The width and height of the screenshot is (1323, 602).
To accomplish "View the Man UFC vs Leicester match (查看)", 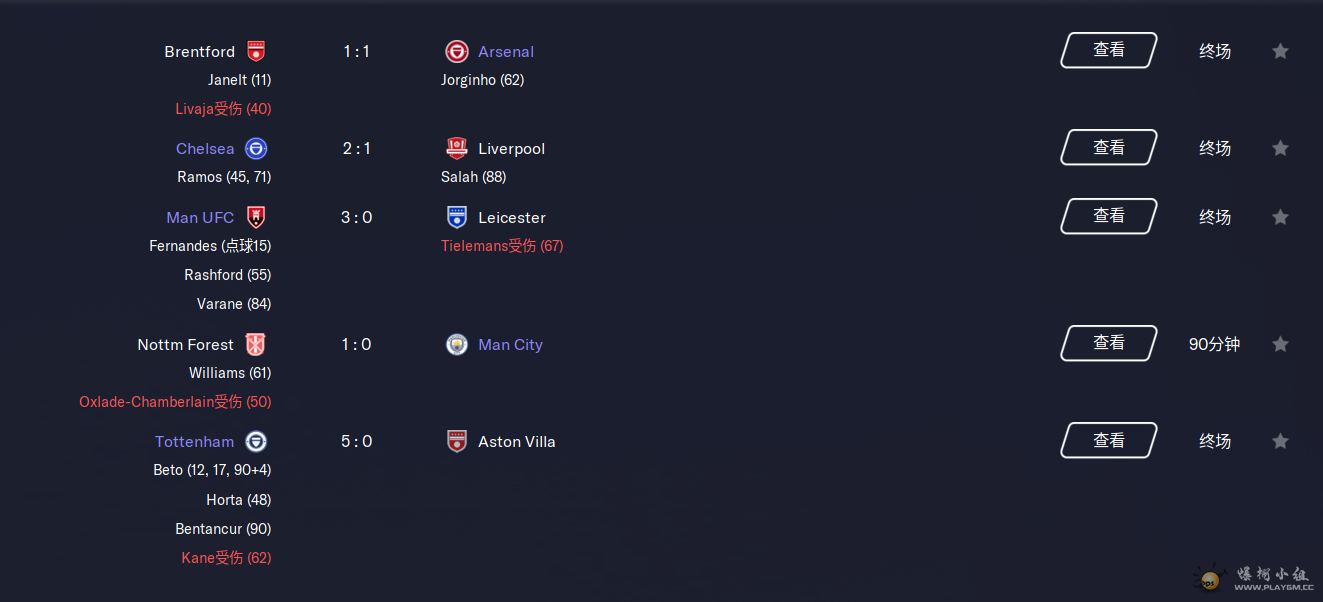I will [1109, 216].
